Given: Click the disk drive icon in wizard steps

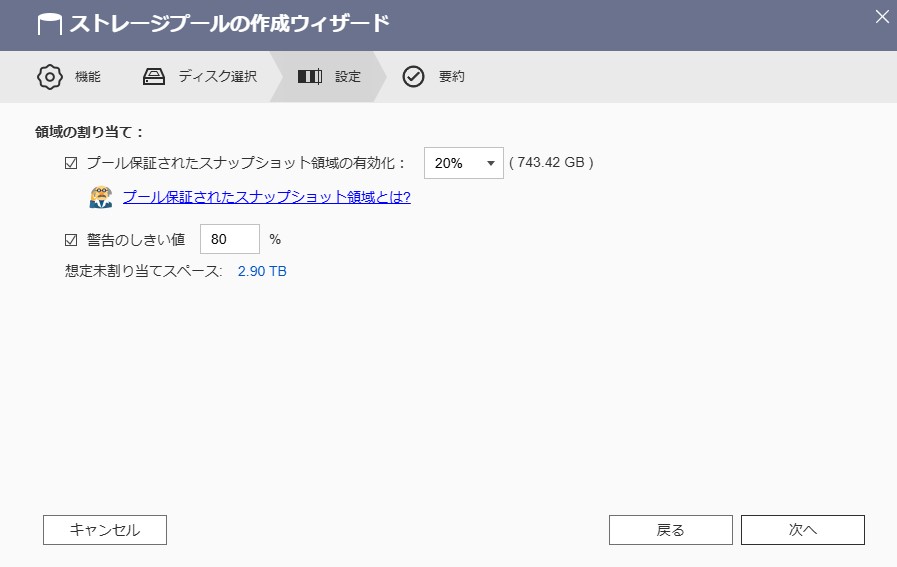Looking at the screenshot, I should coord(154,77).
